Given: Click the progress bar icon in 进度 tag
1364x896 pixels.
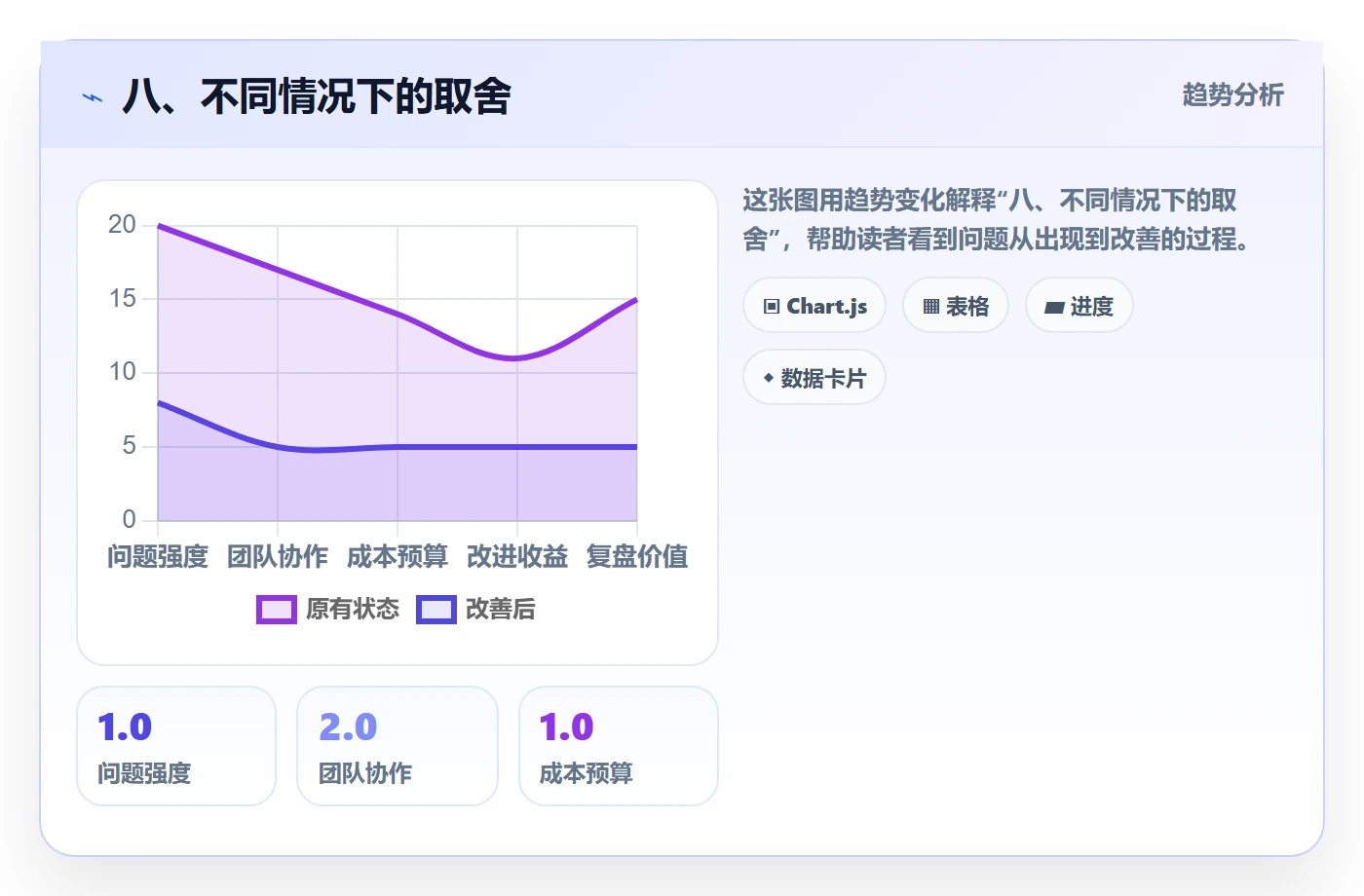Looking at the screenshot, I should (x=1054, y=307).
